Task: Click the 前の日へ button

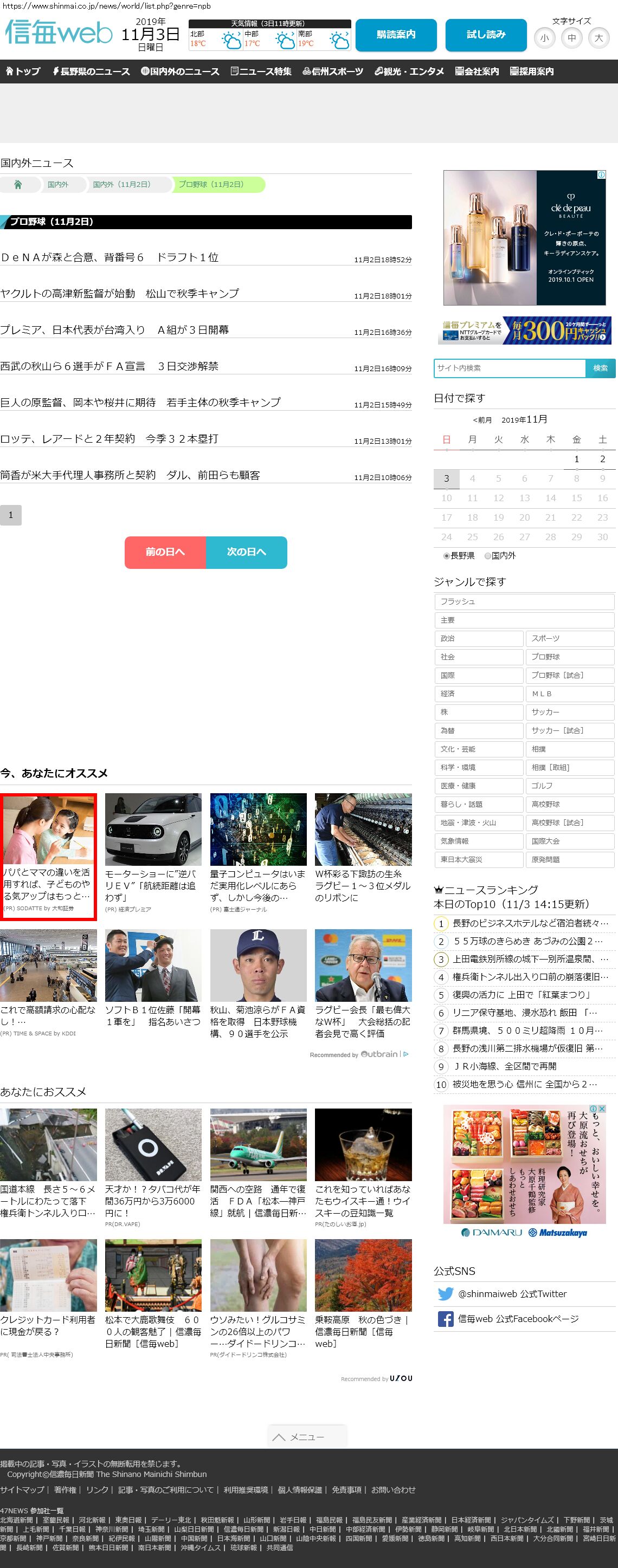Action: (165, 552)
